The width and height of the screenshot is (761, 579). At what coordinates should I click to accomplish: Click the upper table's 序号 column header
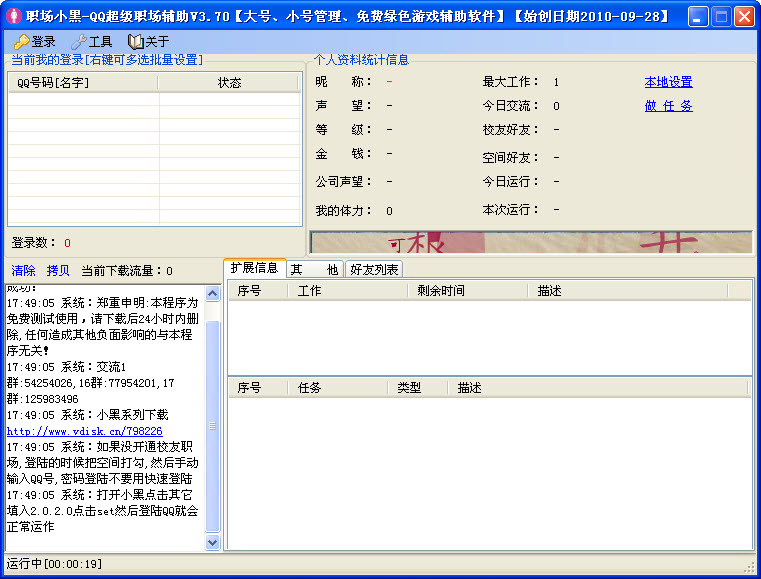pos(258,291)
